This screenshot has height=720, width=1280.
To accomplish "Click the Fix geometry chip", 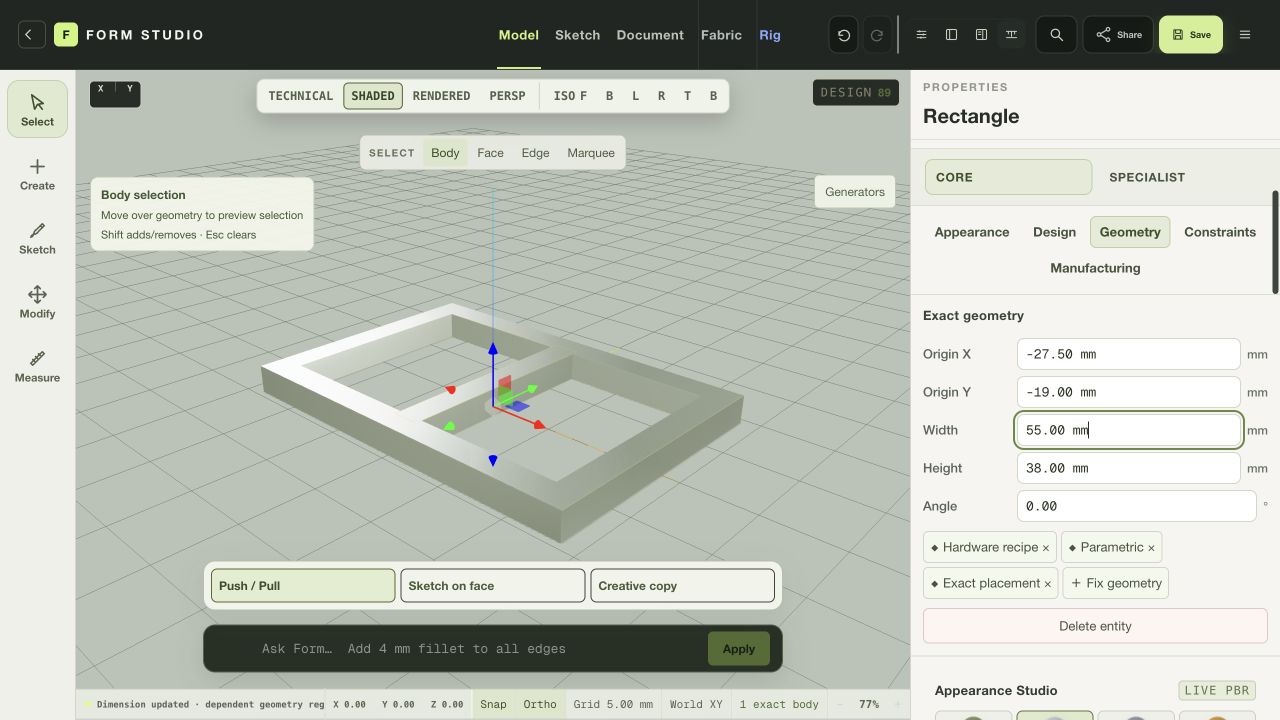I will coord(1116,583).
